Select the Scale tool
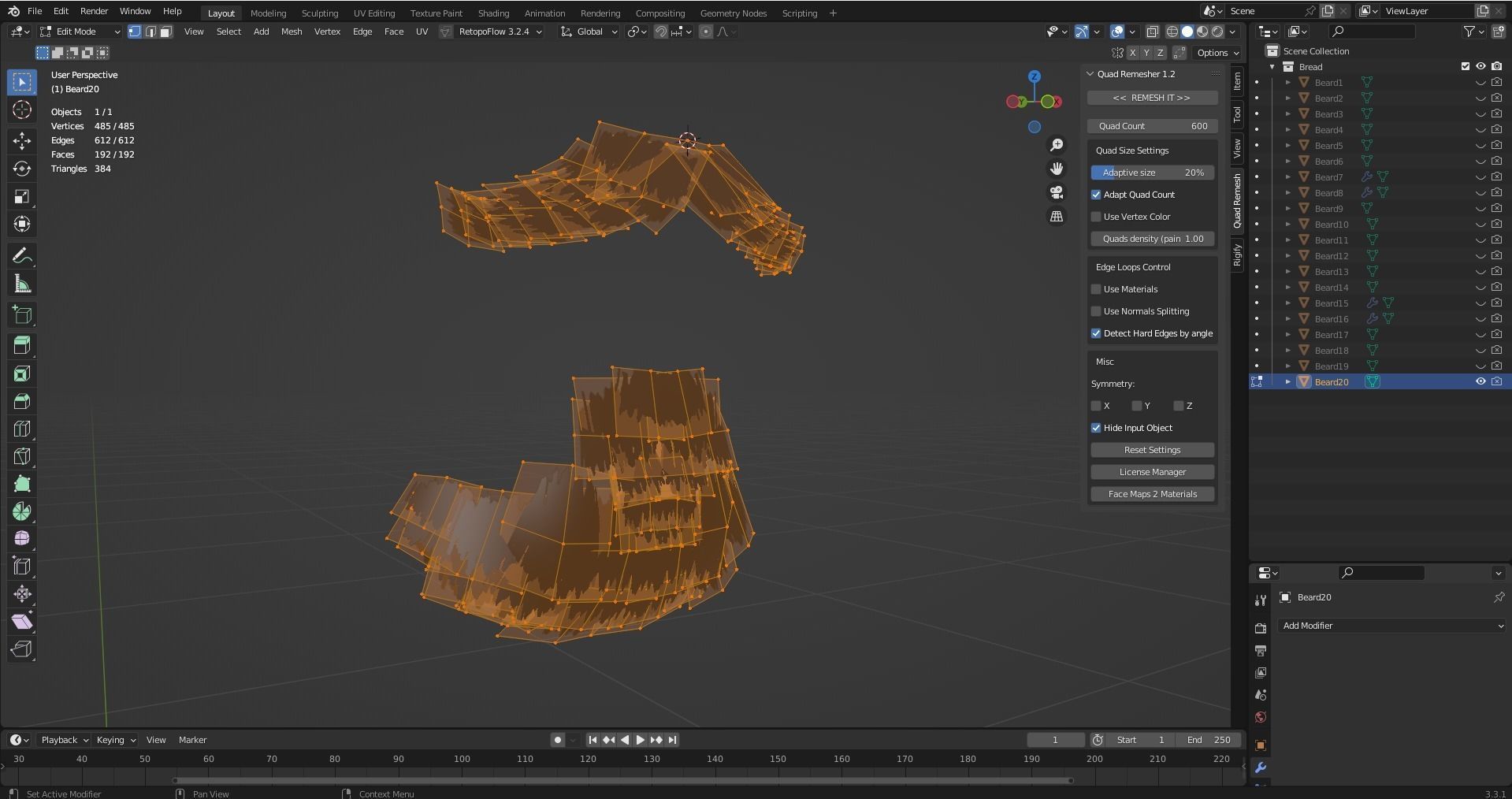 (22, 196)
